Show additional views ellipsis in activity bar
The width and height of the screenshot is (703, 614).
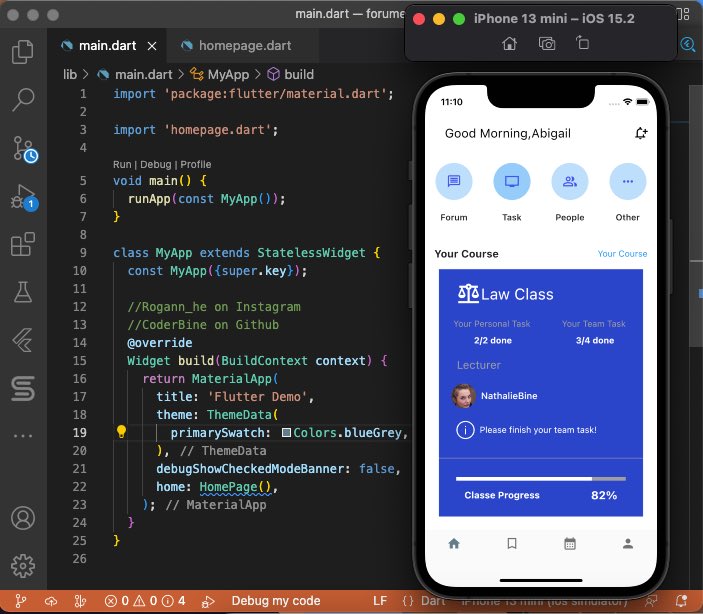(x=22, y=435)
